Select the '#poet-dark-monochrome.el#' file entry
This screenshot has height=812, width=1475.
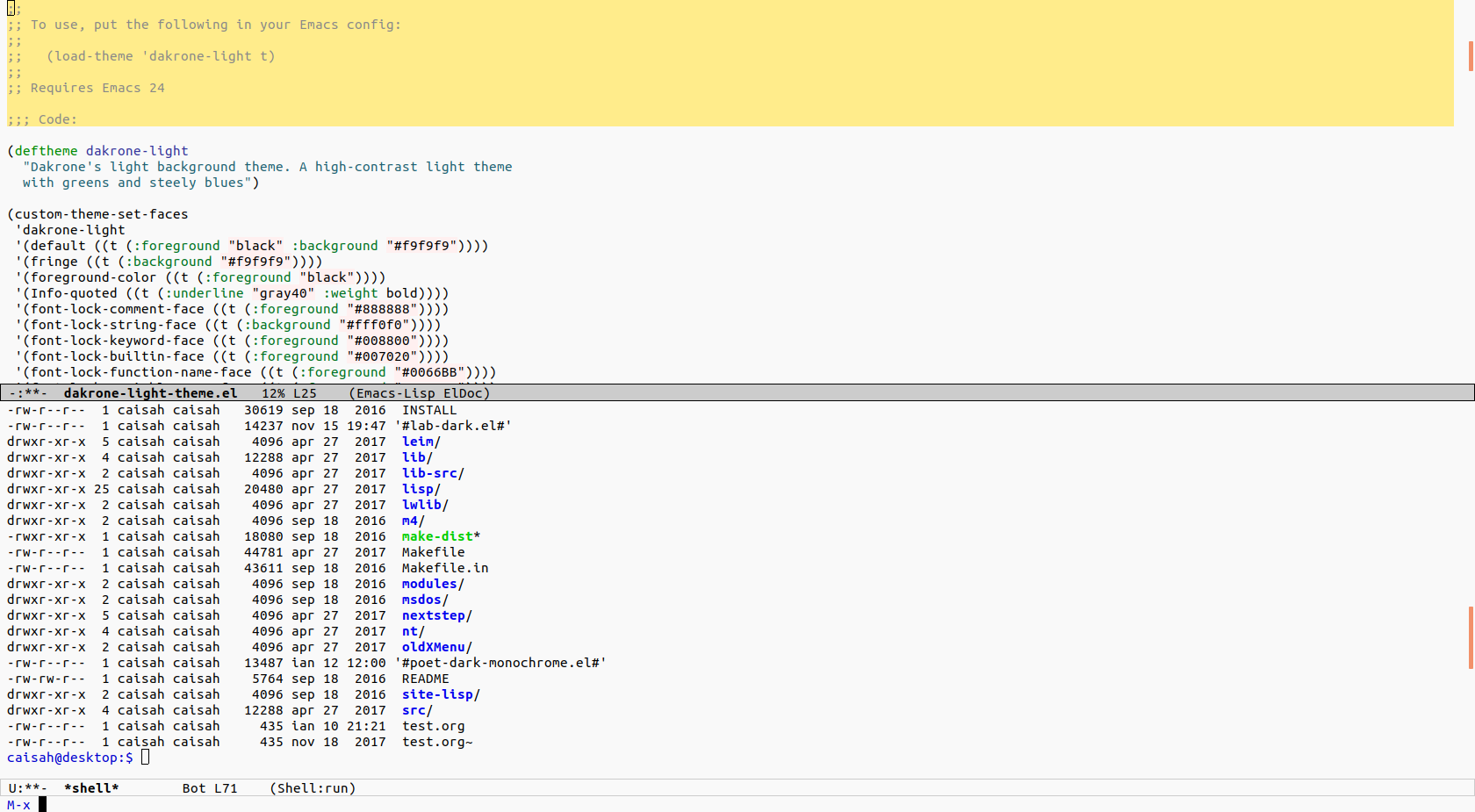point(500,663)
